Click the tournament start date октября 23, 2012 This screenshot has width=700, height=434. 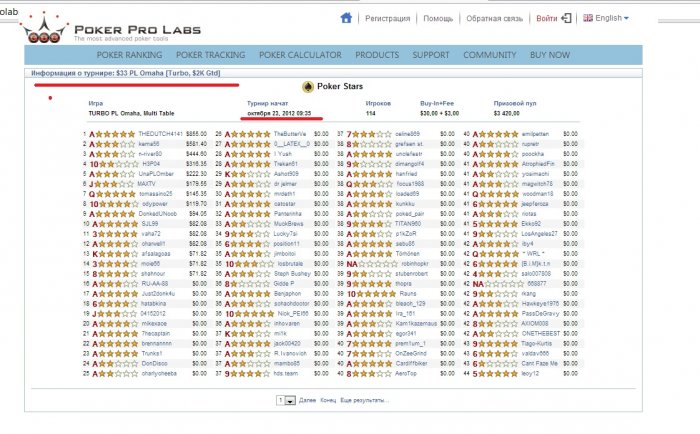tap(279, 113)
